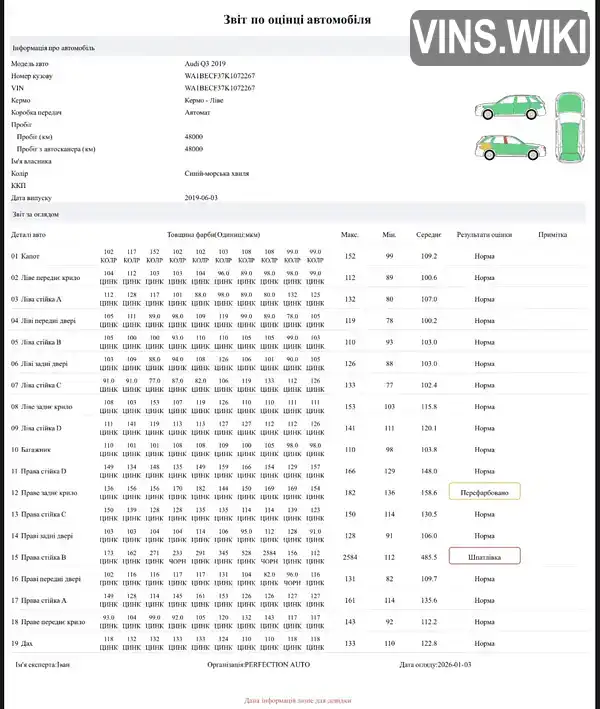Click the Інформація про автомобіль section header

[53, 48]
